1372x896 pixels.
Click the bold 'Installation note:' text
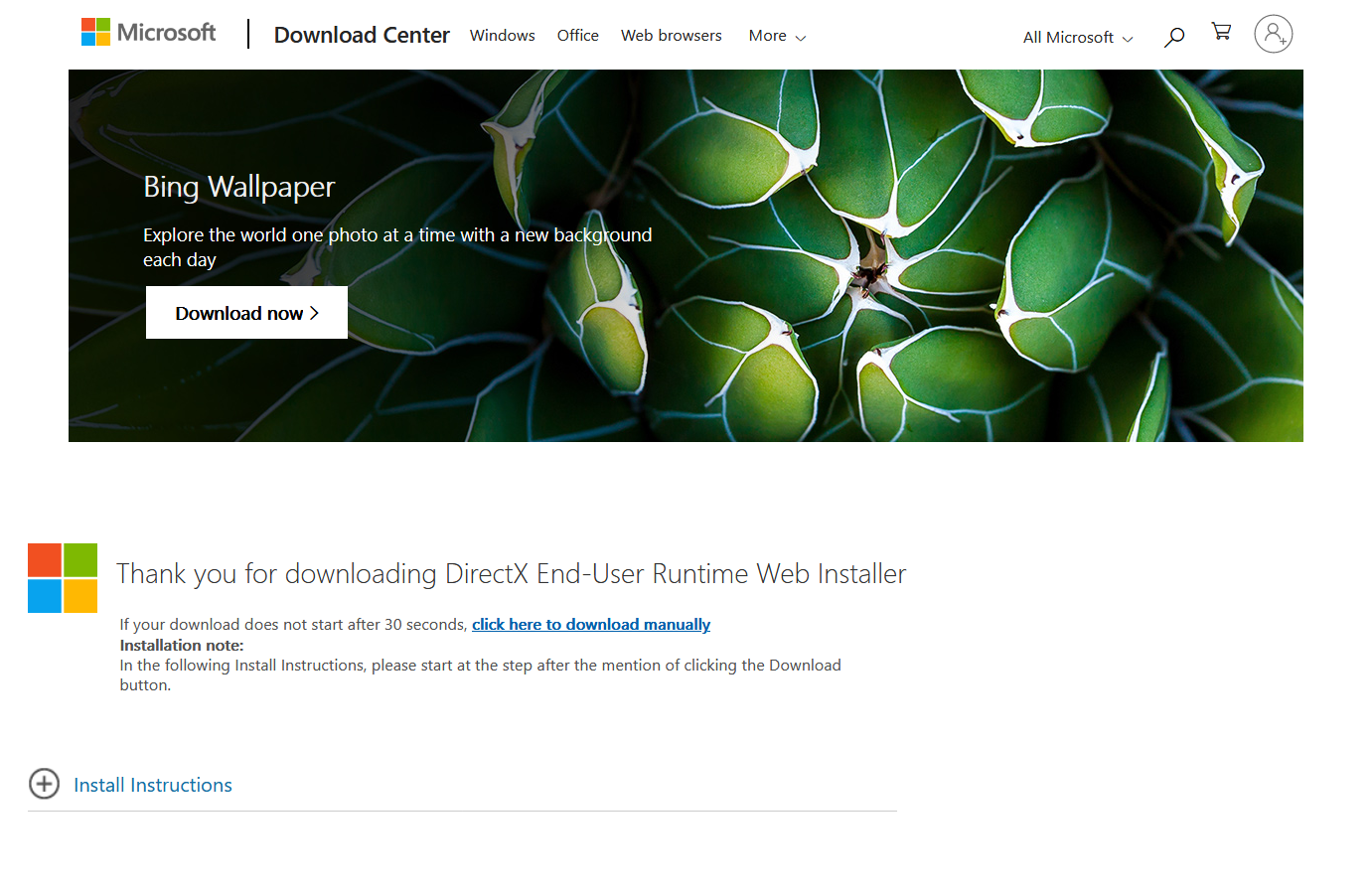click(x=181, y=645)
